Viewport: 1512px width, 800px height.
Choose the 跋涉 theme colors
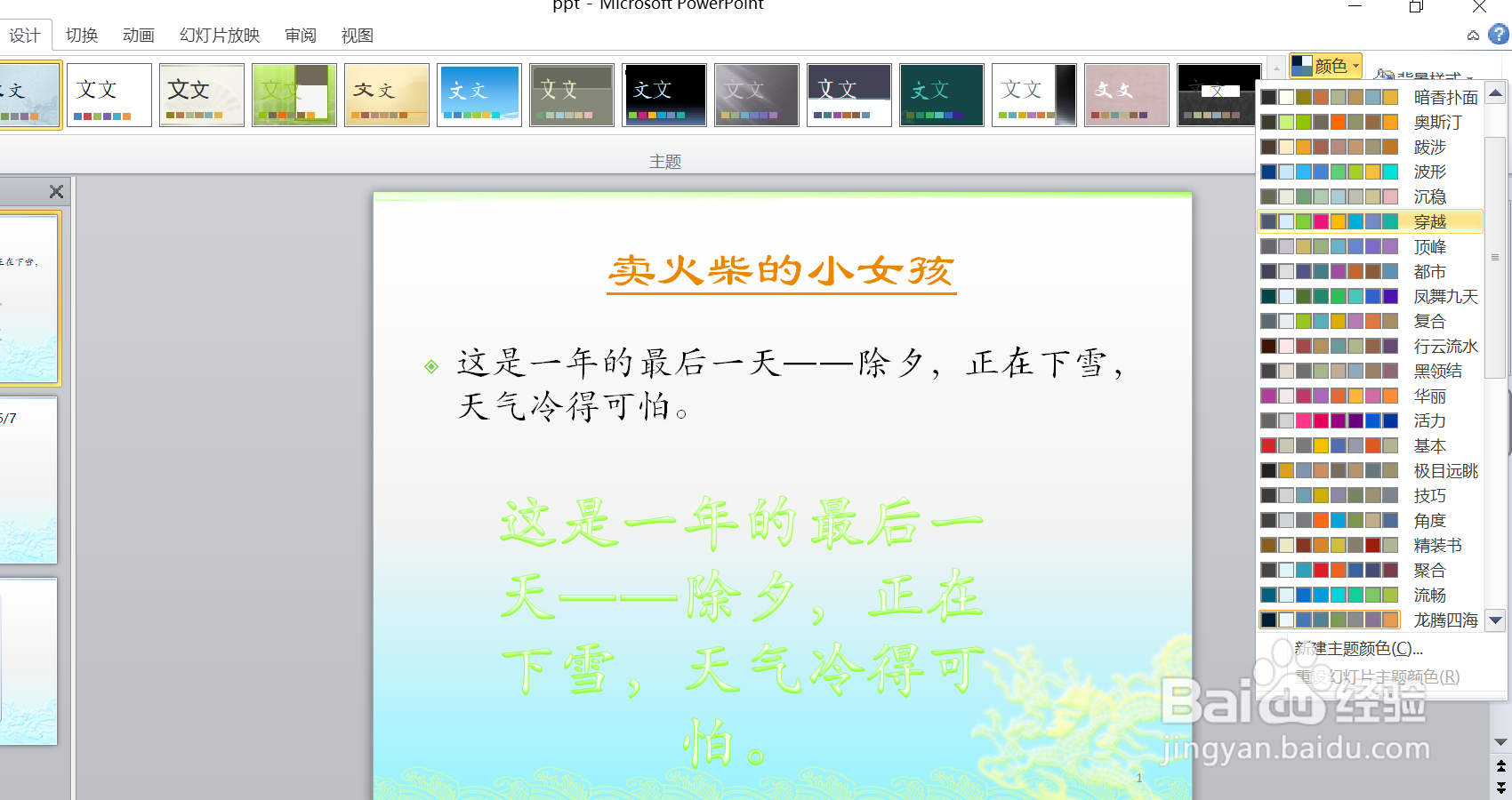point(1371,147)
